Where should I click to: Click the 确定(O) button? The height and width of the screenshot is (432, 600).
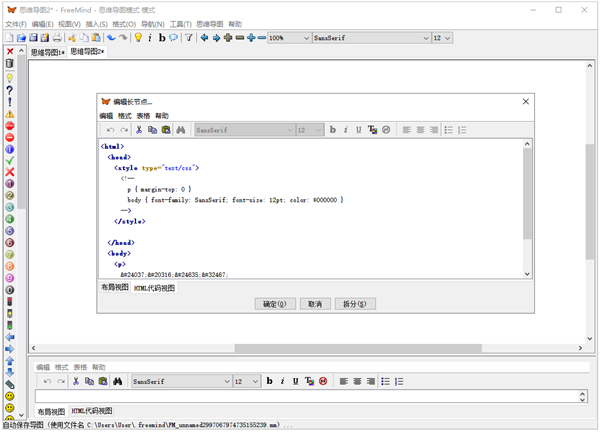274,303
